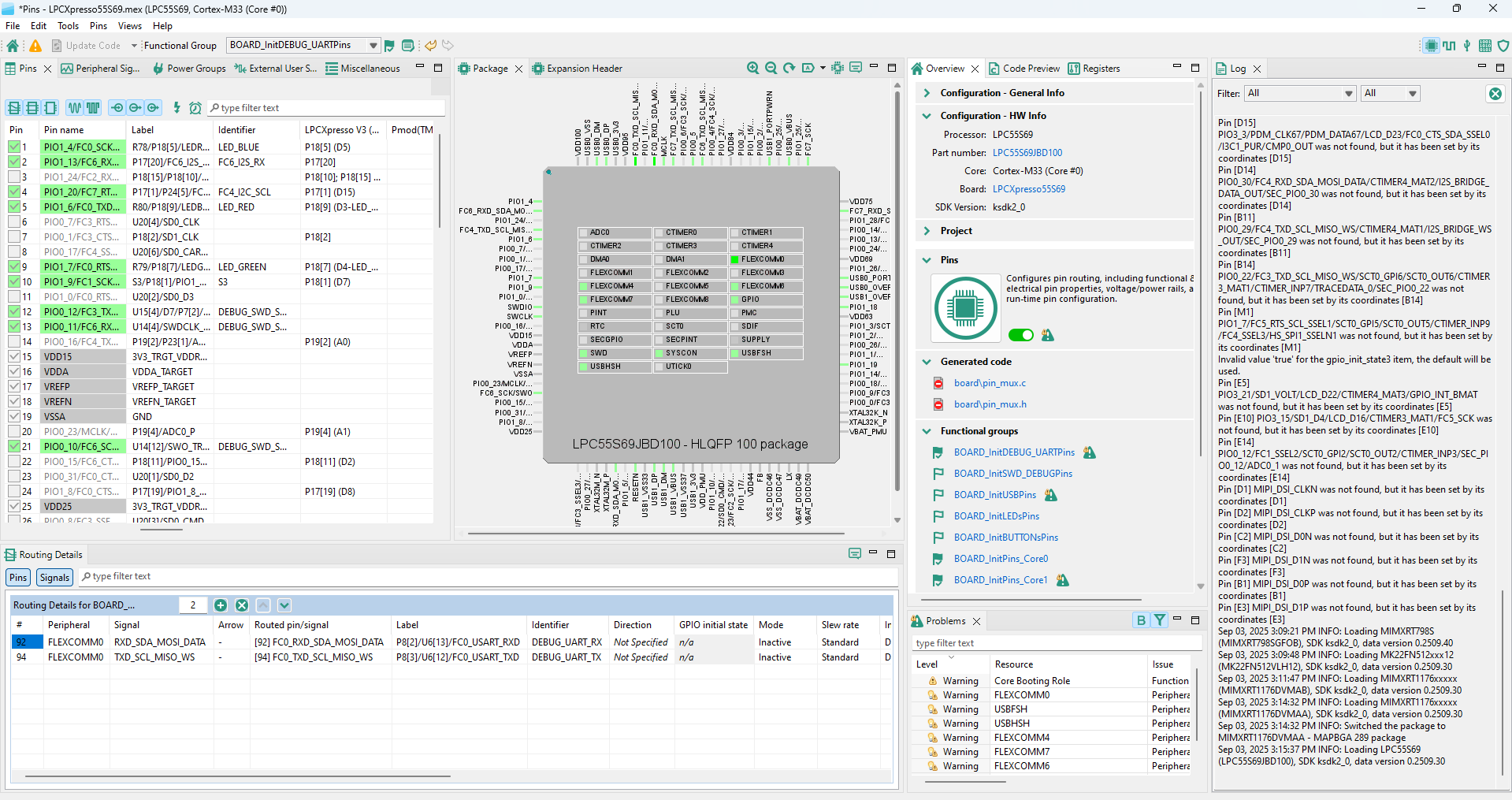Open the Views menu

(130, 26)
